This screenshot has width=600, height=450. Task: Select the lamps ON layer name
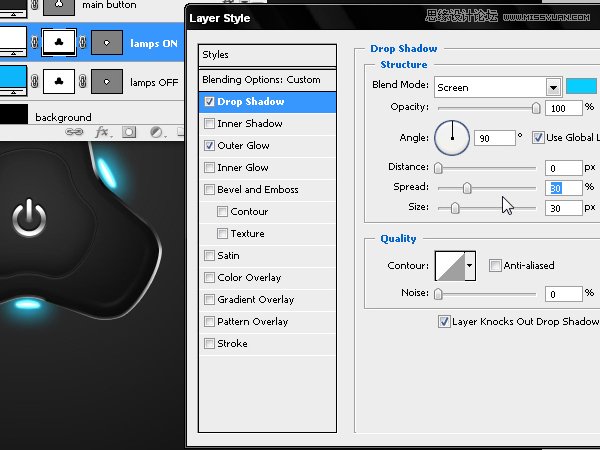tap(154, 43)
